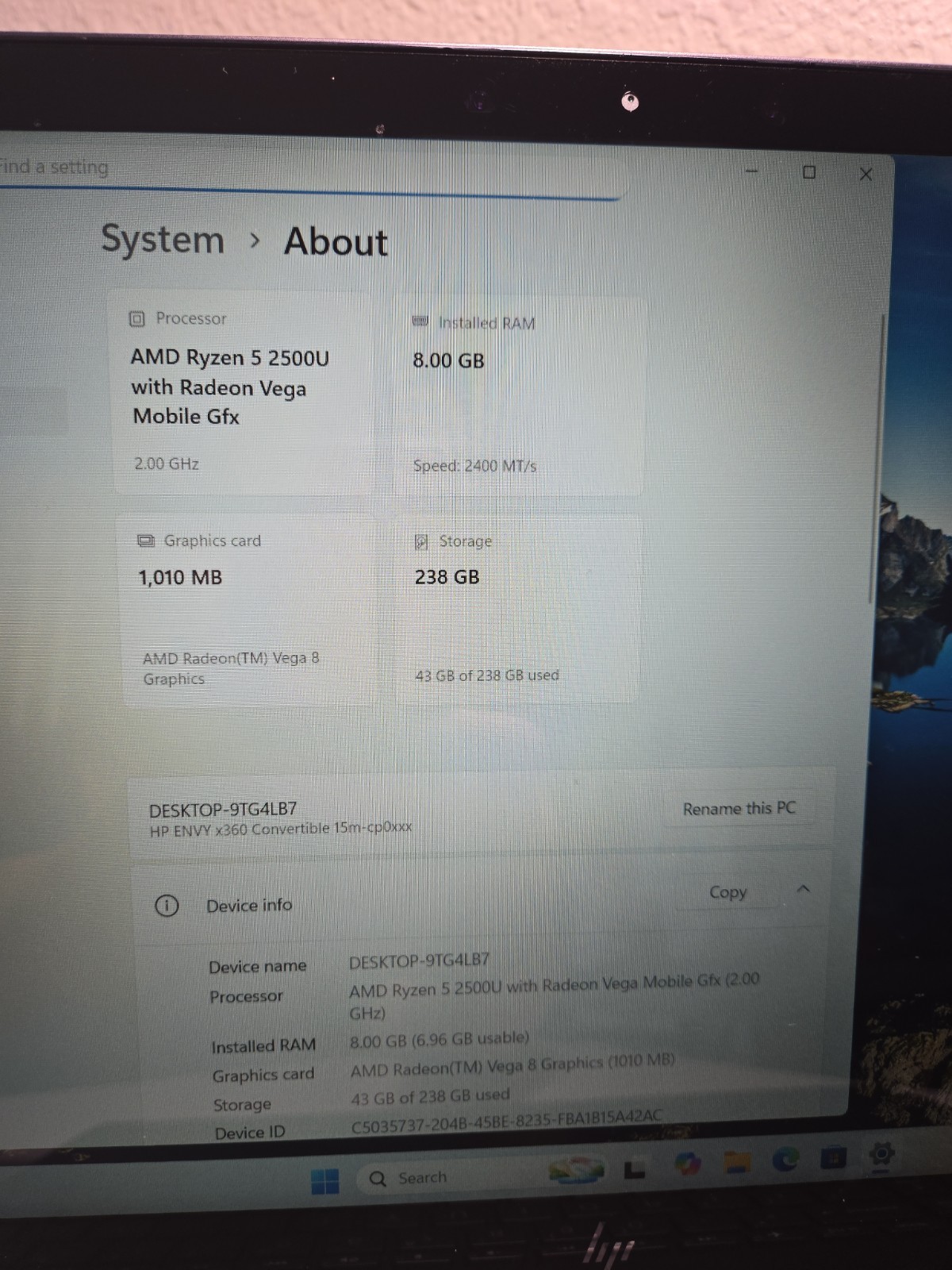Image resolution: width=952 pixels, height=1270 pixels.
Task: Select the Device ID value
Action: pos(506,1121)
